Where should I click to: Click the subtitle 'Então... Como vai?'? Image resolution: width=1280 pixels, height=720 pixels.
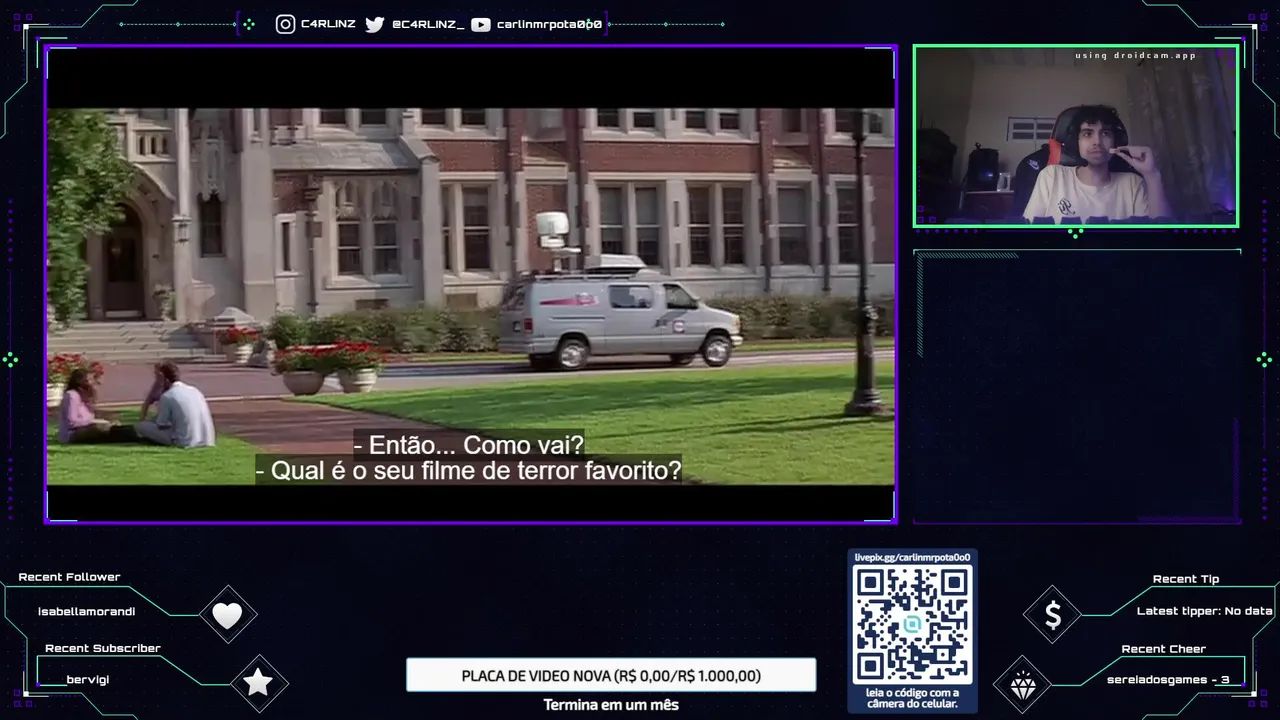click(468, 444)
